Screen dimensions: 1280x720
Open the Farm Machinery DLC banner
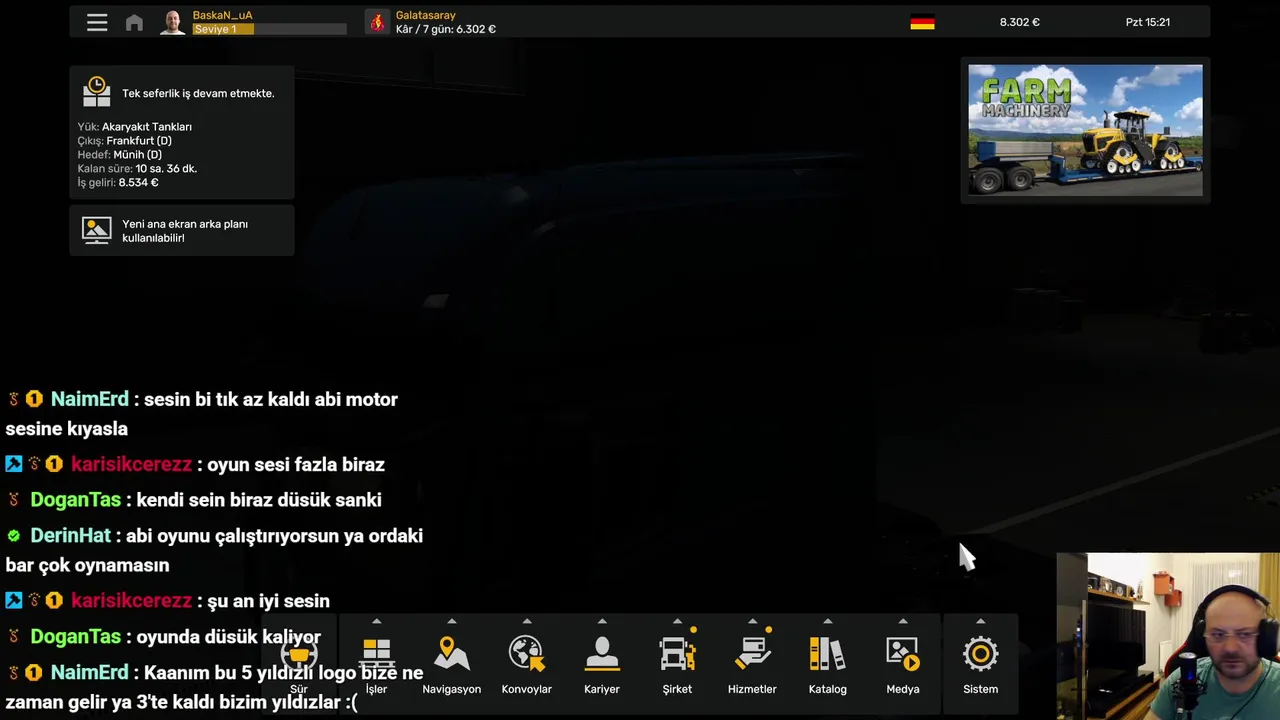tap(1085, 130)
